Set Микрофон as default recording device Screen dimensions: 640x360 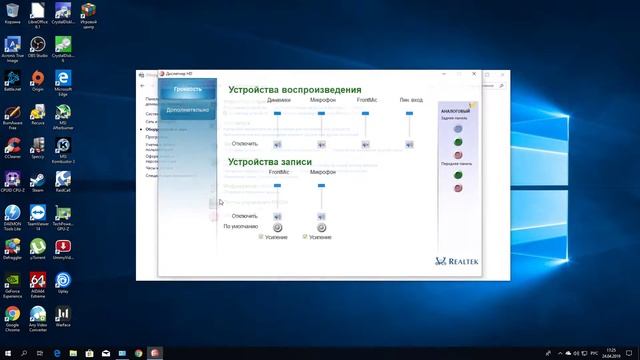pos(322,227)
